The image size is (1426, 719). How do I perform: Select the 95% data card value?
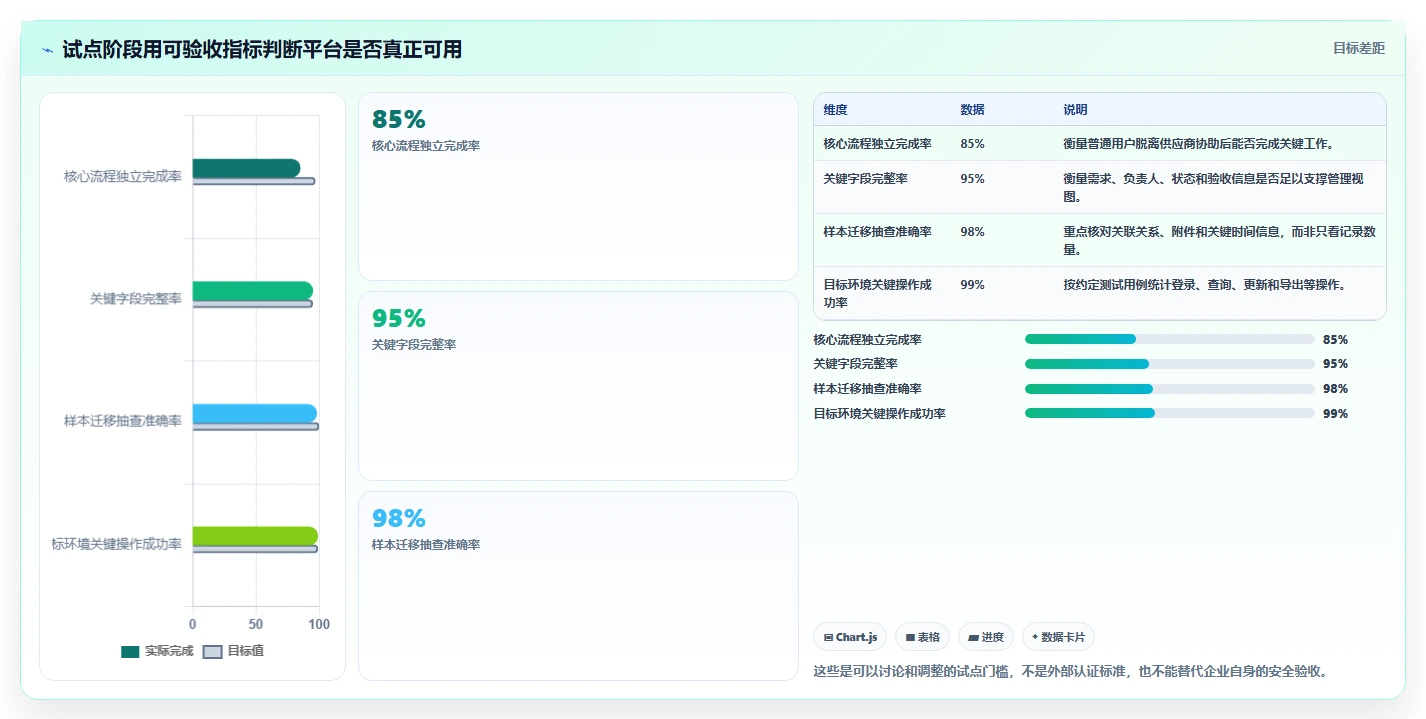[399, 318]
